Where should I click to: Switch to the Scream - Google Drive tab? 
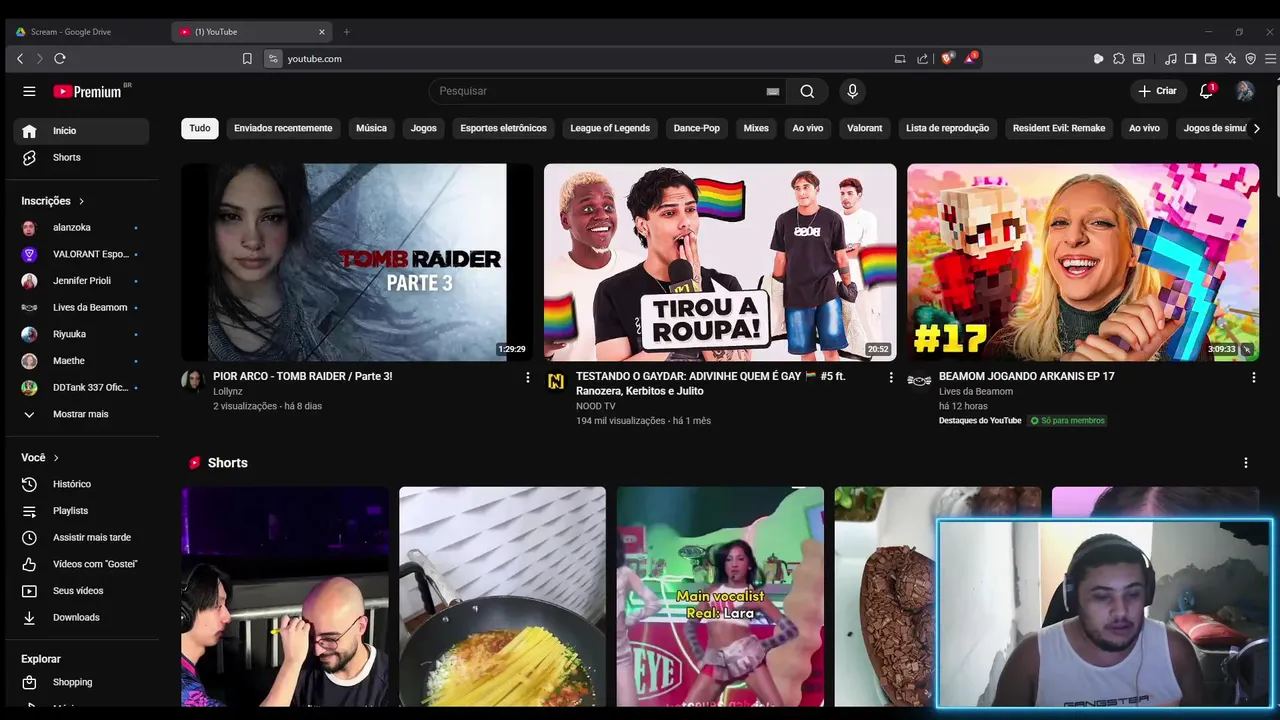point(85,32)
